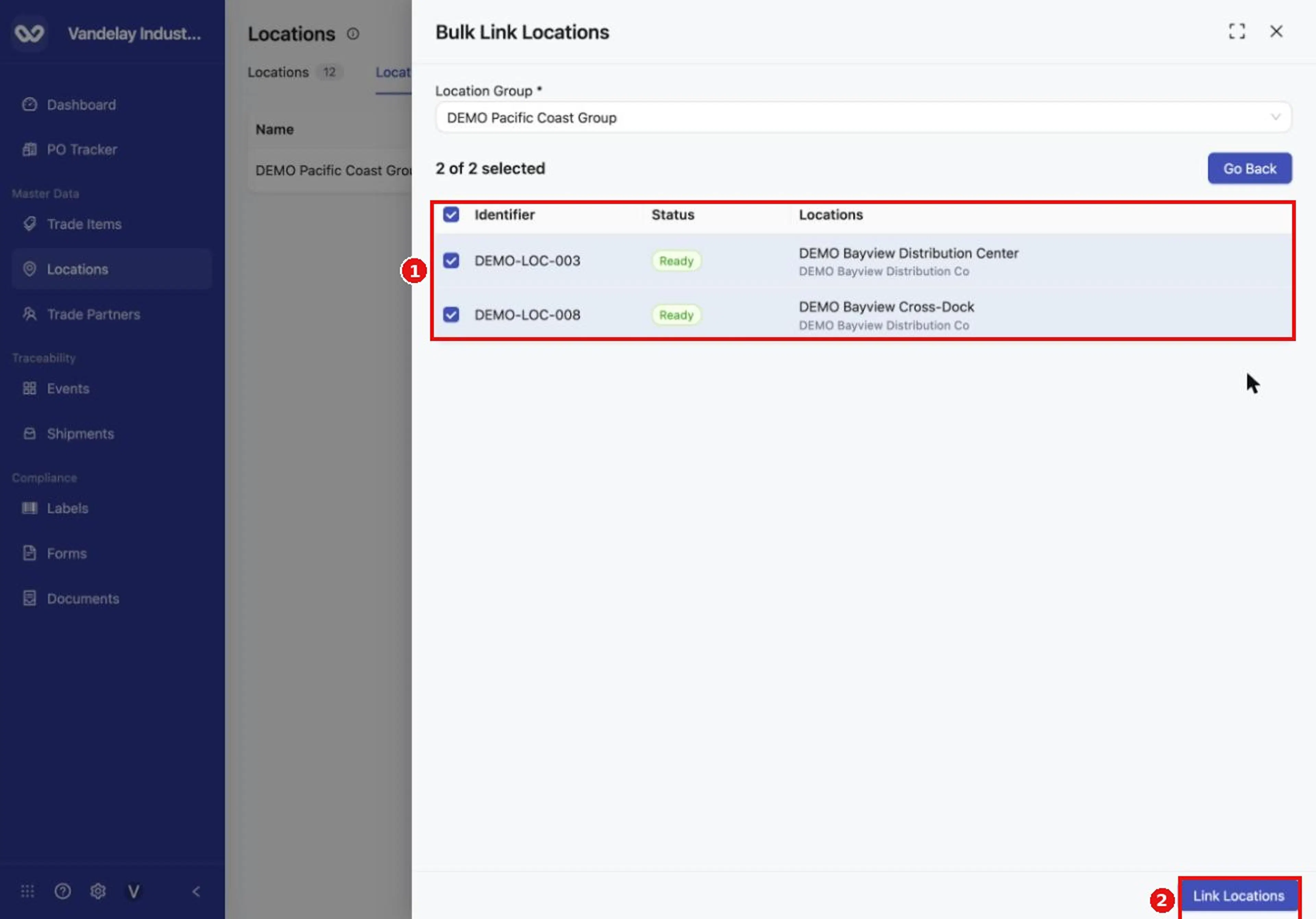This screenshot has width=1316, height=919.
Task: Open Shipments in the sidebar
Action: pos(112,434)
